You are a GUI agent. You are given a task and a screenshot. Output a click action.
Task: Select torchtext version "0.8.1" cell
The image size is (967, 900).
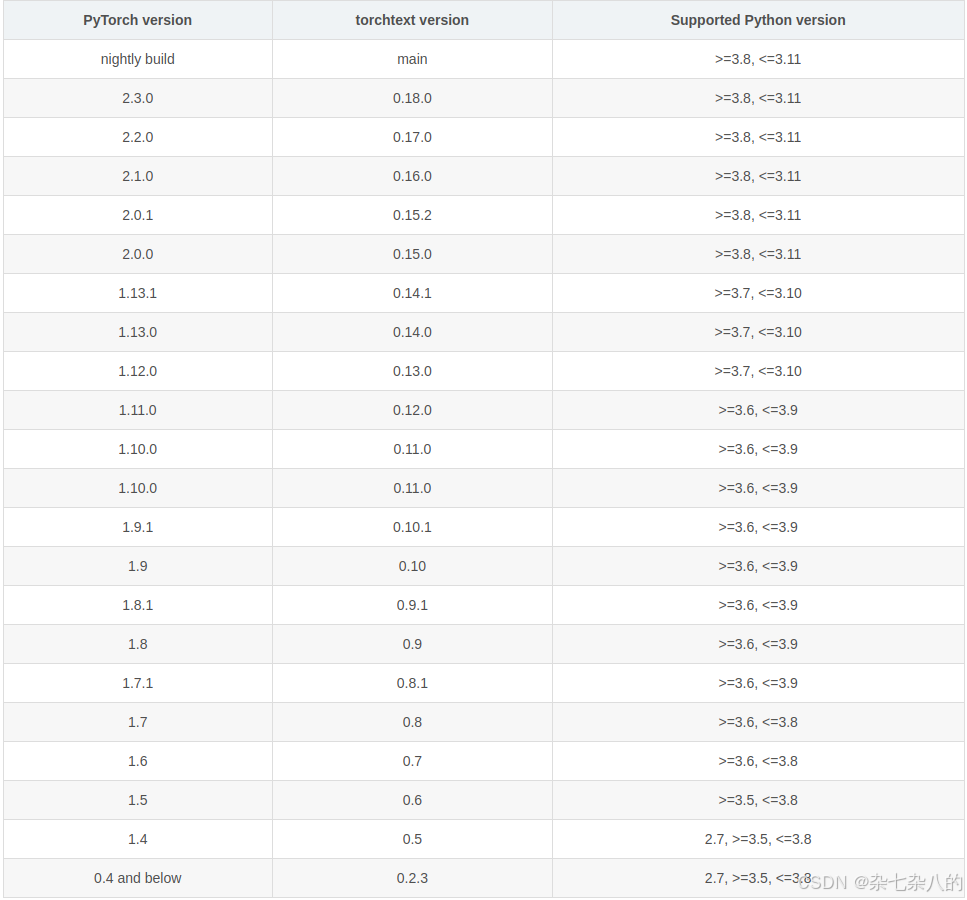[x=412, y=683]
